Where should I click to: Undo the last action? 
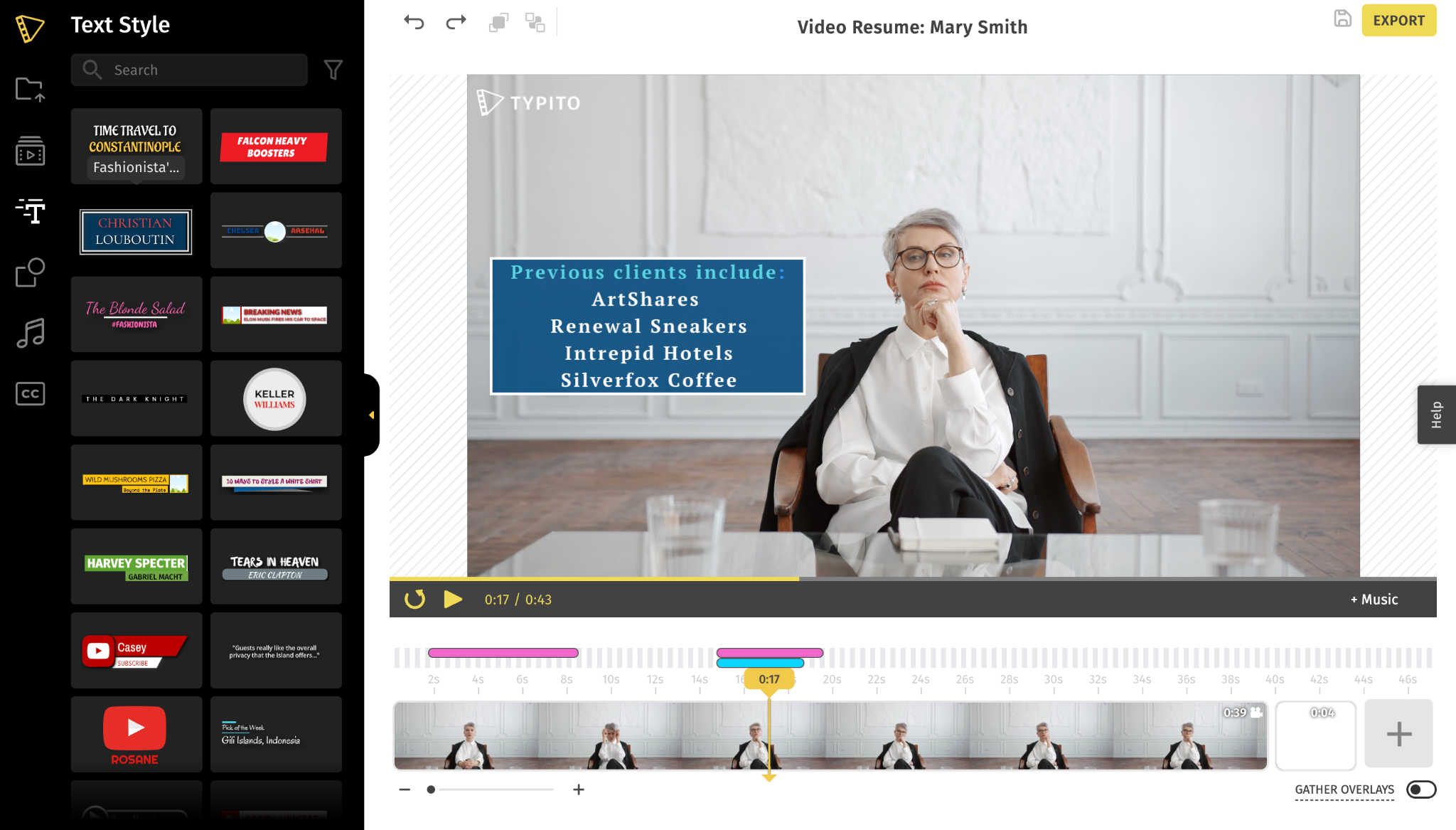coord(414,22)
